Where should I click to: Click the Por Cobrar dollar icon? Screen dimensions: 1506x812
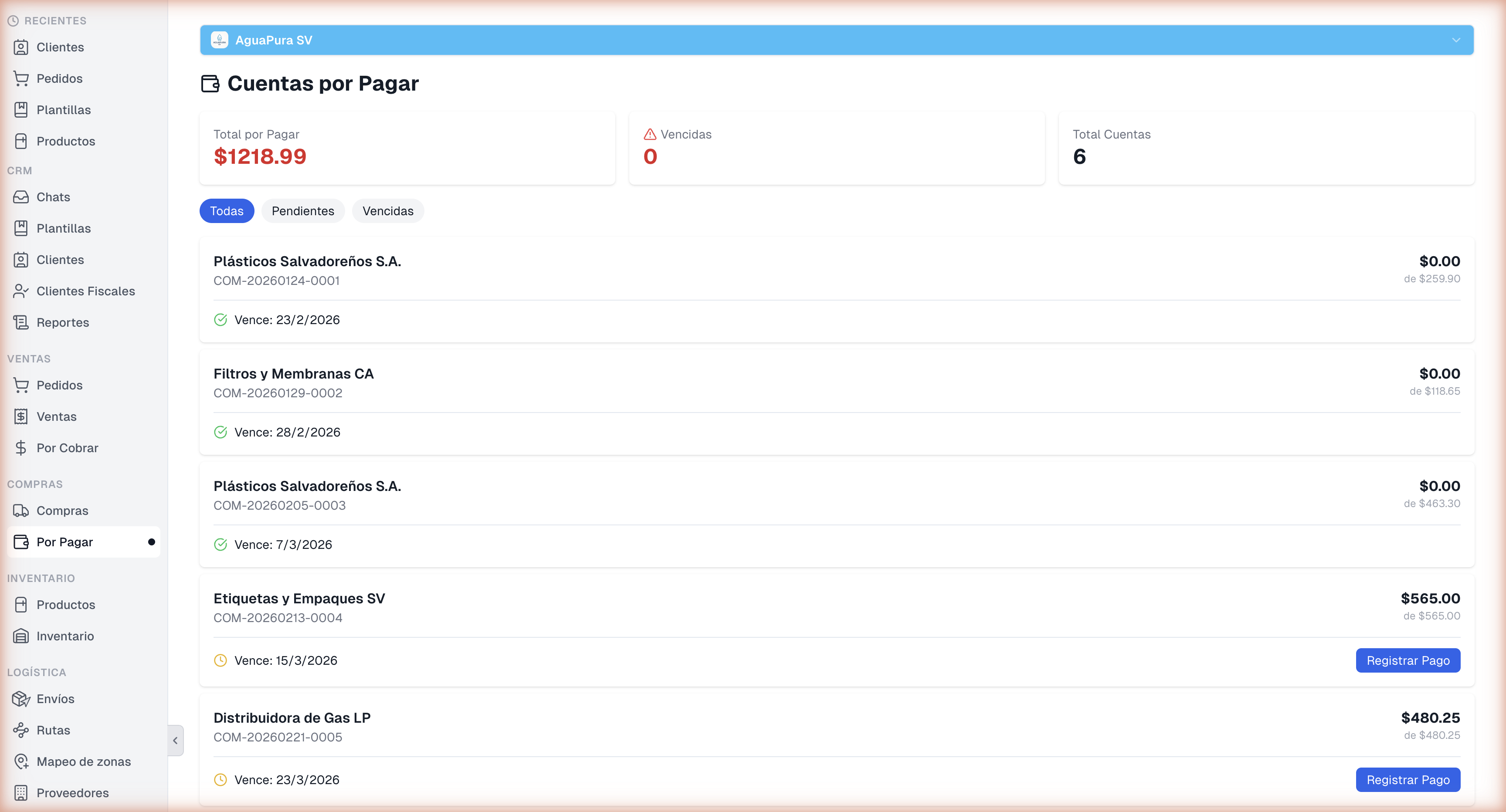(x=22, y=447)
